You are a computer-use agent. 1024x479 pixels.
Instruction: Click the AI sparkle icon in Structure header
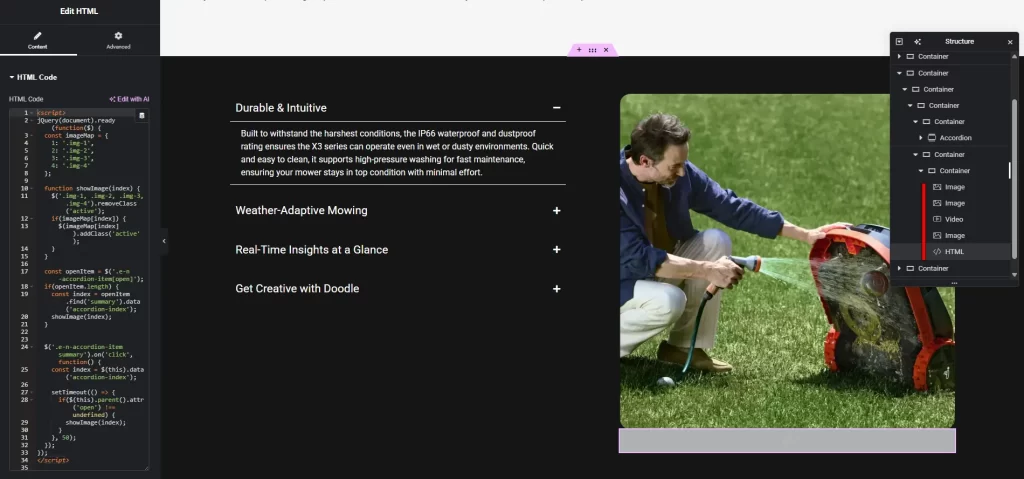(x=918, y=41)
